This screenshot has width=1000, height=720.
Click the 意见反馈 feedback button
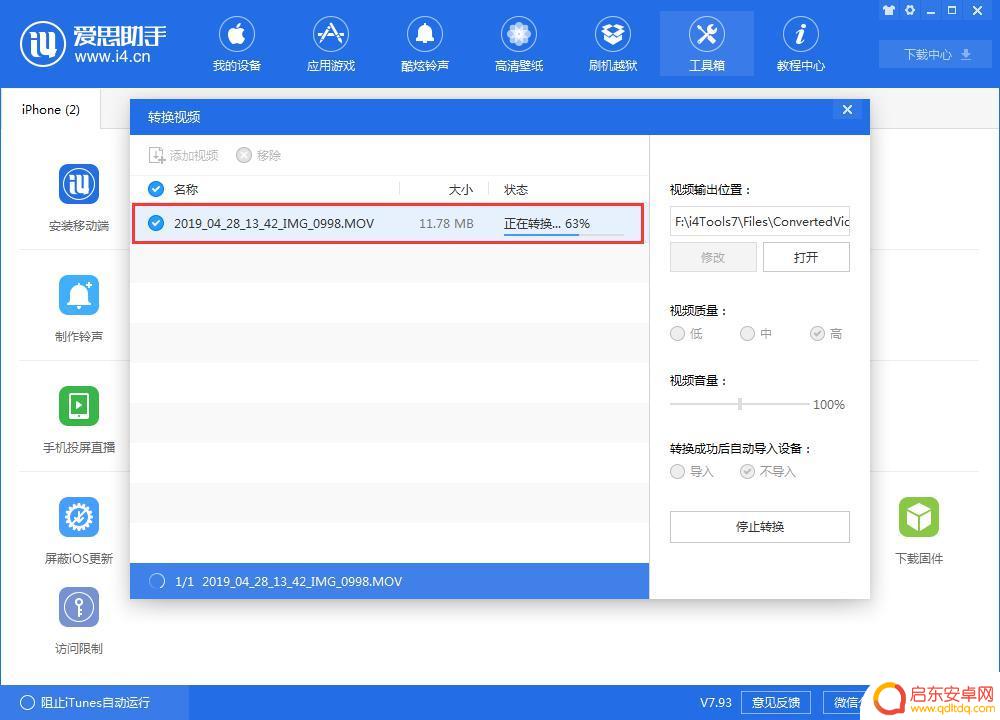click(776, 702)
